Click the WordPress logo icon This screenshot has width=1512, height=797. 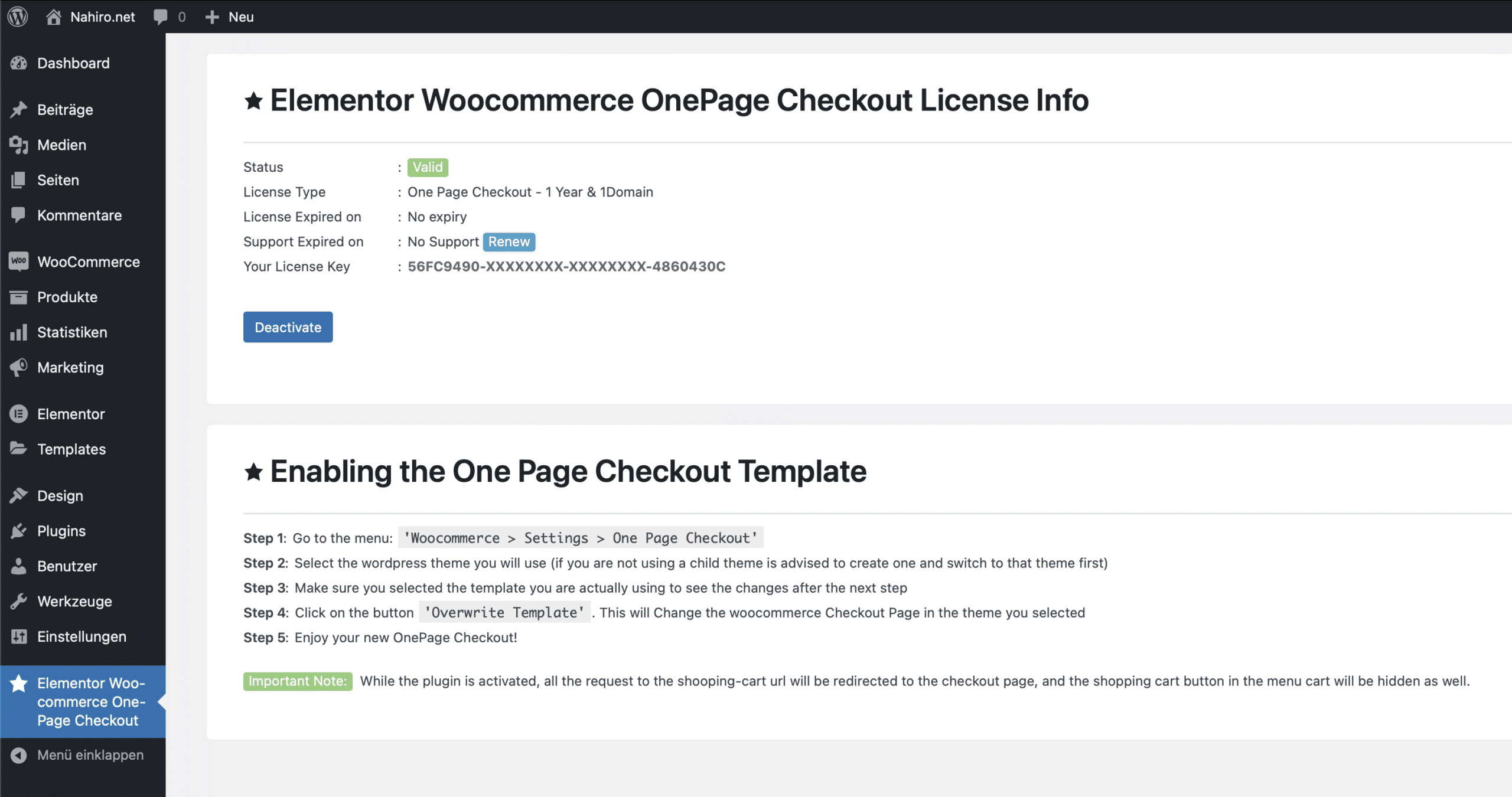(19, 16)
